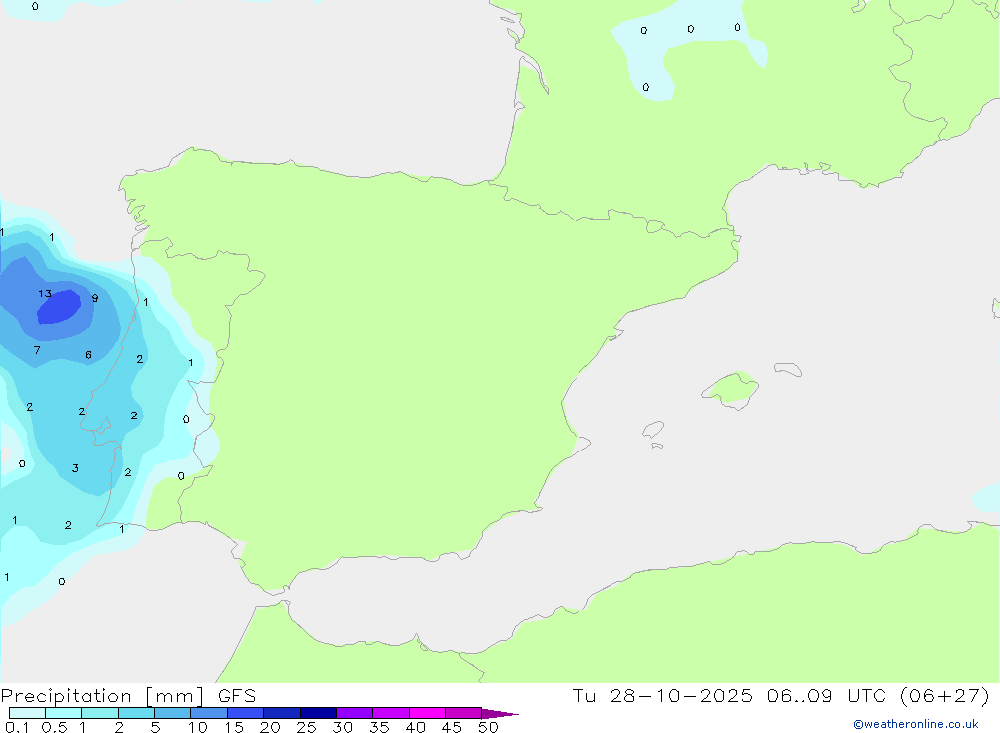Click the legend scale label '40'
The image size is (1000, 733).
point(415,727)
